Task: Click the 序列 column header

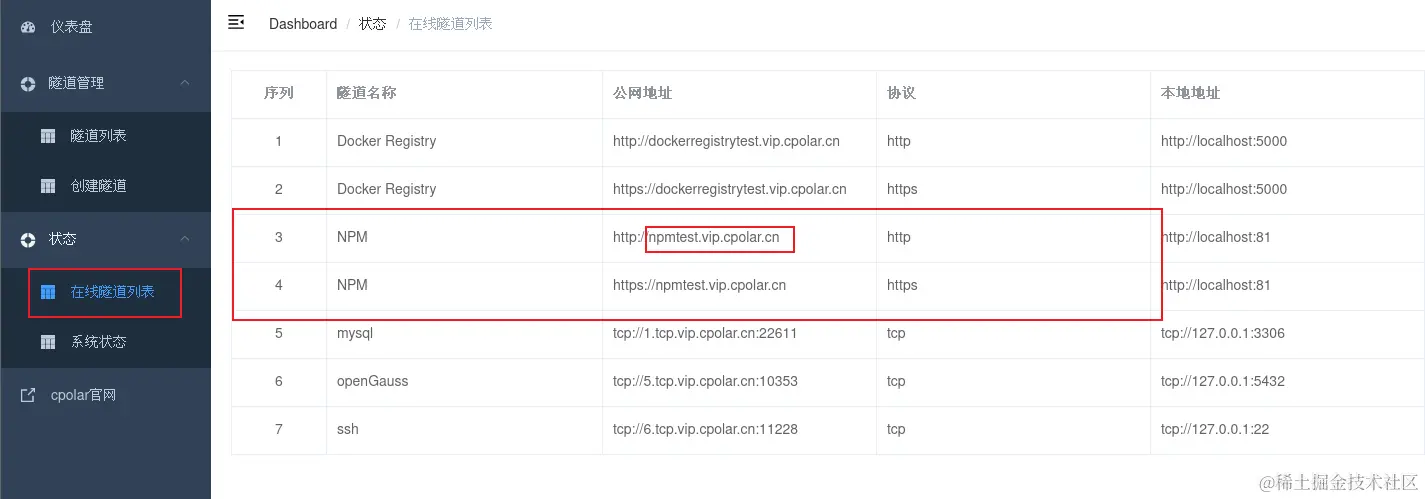Action: pos(278,93)
